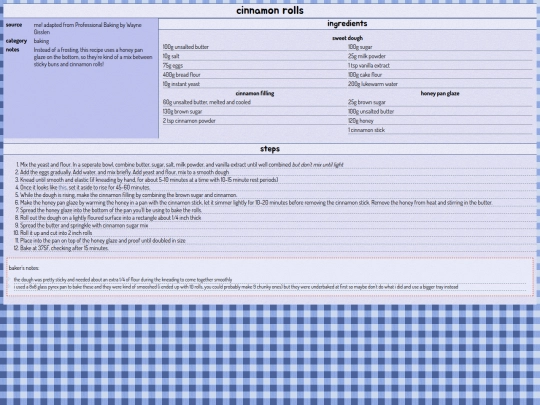Viewport: 540px width, 405px height.
Task: Click step 3 "Knead until smooth and elastic"
Action: point(149,180)
